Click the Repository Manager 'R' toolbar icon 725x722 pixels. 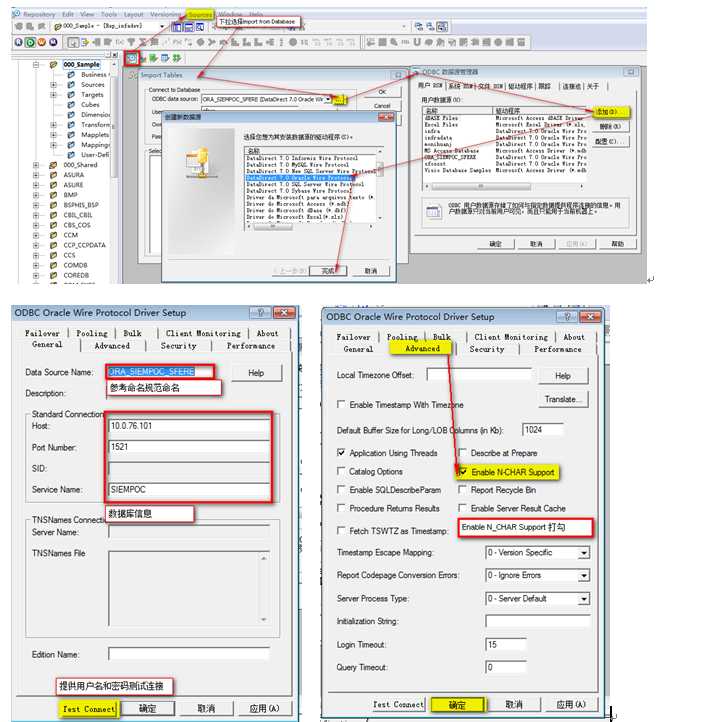(18, 43)
